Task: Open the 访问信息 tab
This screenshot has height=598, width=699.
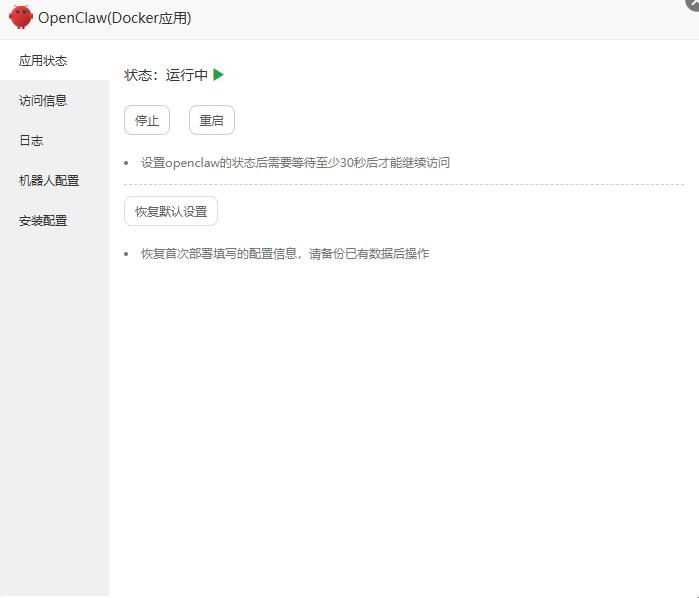Action: (x=43, y=101)
